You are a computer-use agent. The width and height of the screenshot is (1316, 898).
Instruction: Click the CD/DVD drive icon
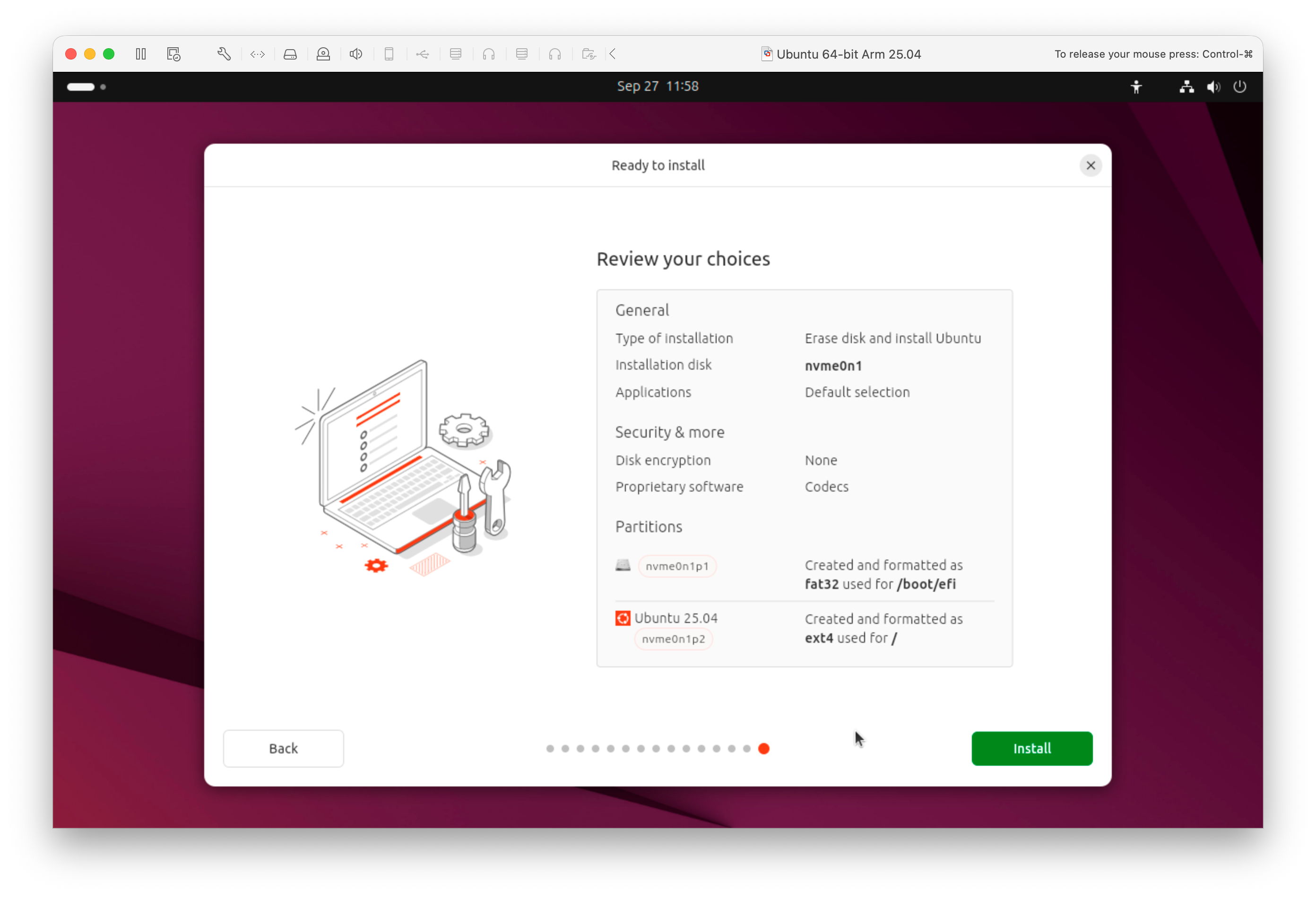(323, 54)
